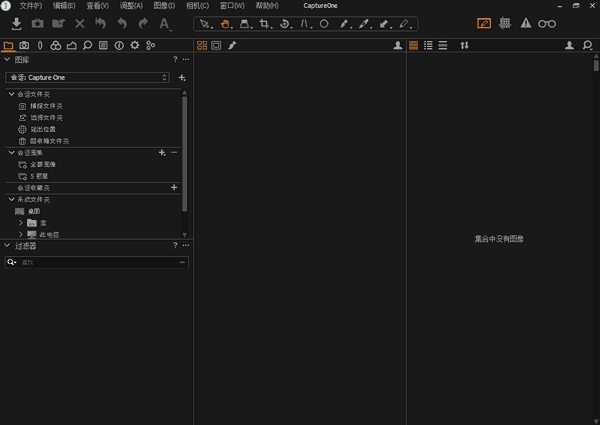
Task: Select the Loupe cursor tool
Action: 245,24
